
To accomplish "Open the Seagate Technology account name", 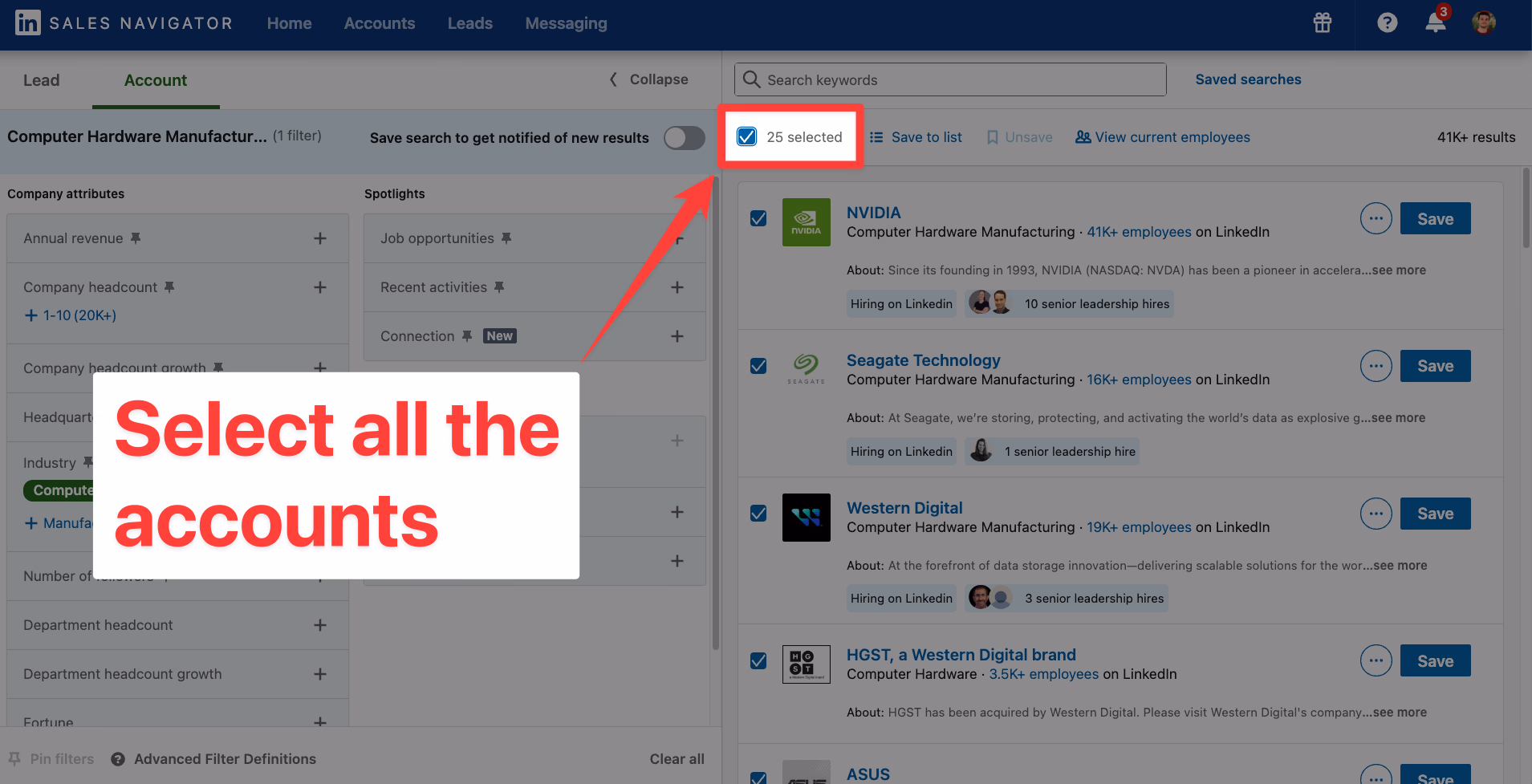I will 924,360.
